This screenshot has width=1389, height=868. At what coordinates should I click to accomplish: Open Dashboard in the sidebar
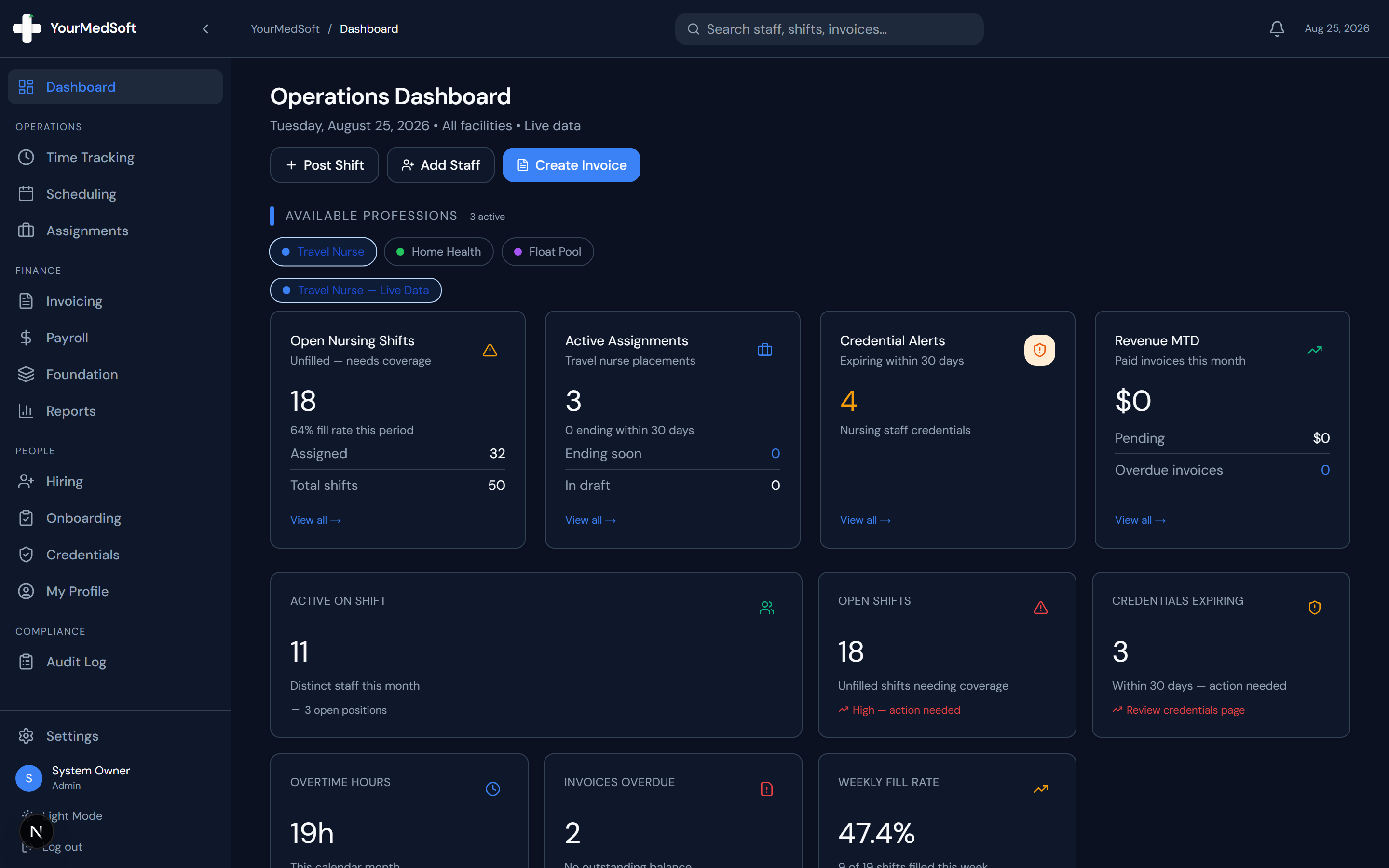tap(115, 87)
